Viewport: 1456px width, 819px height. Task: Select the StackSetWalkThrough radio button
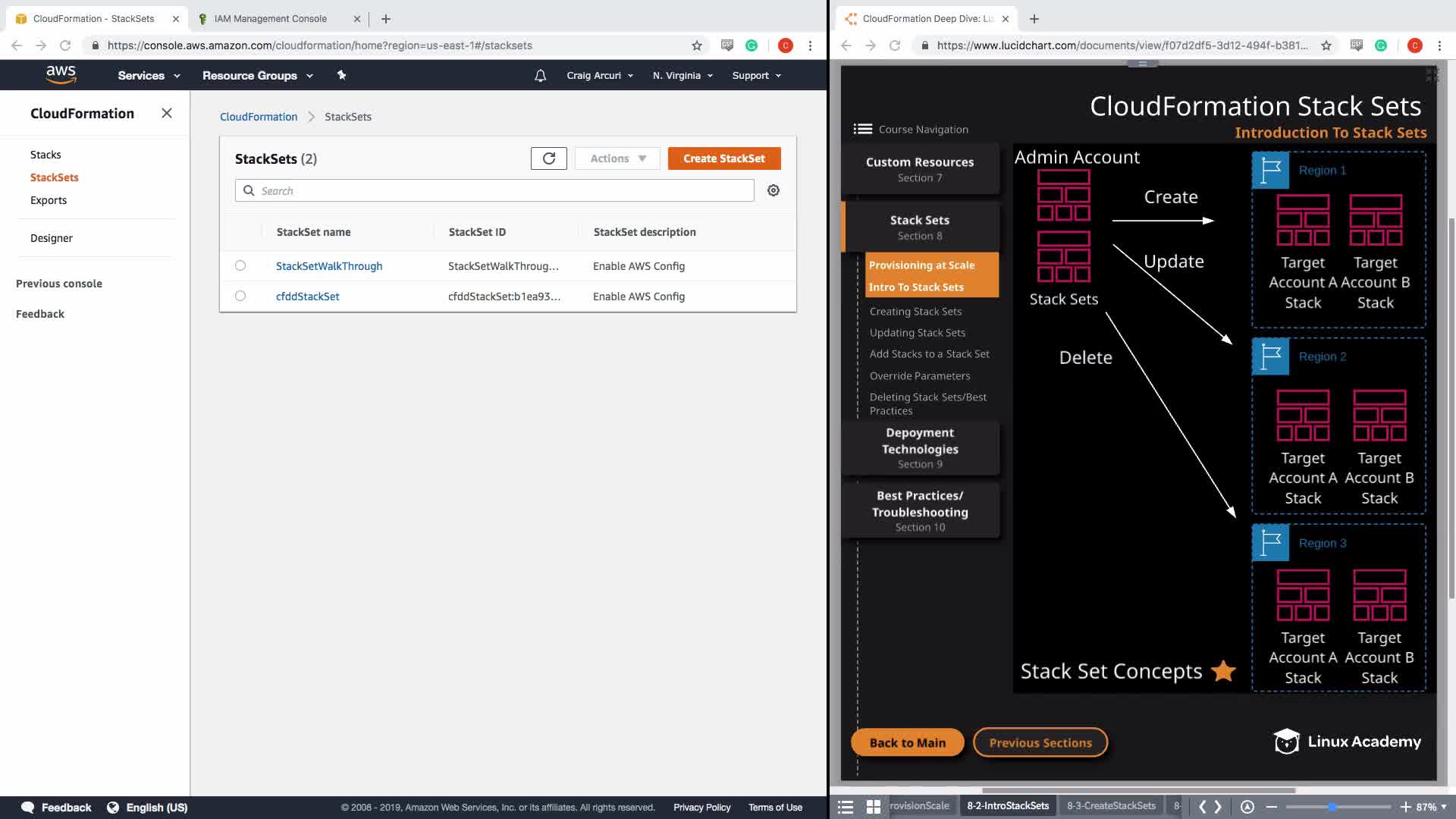pos(240,265)
